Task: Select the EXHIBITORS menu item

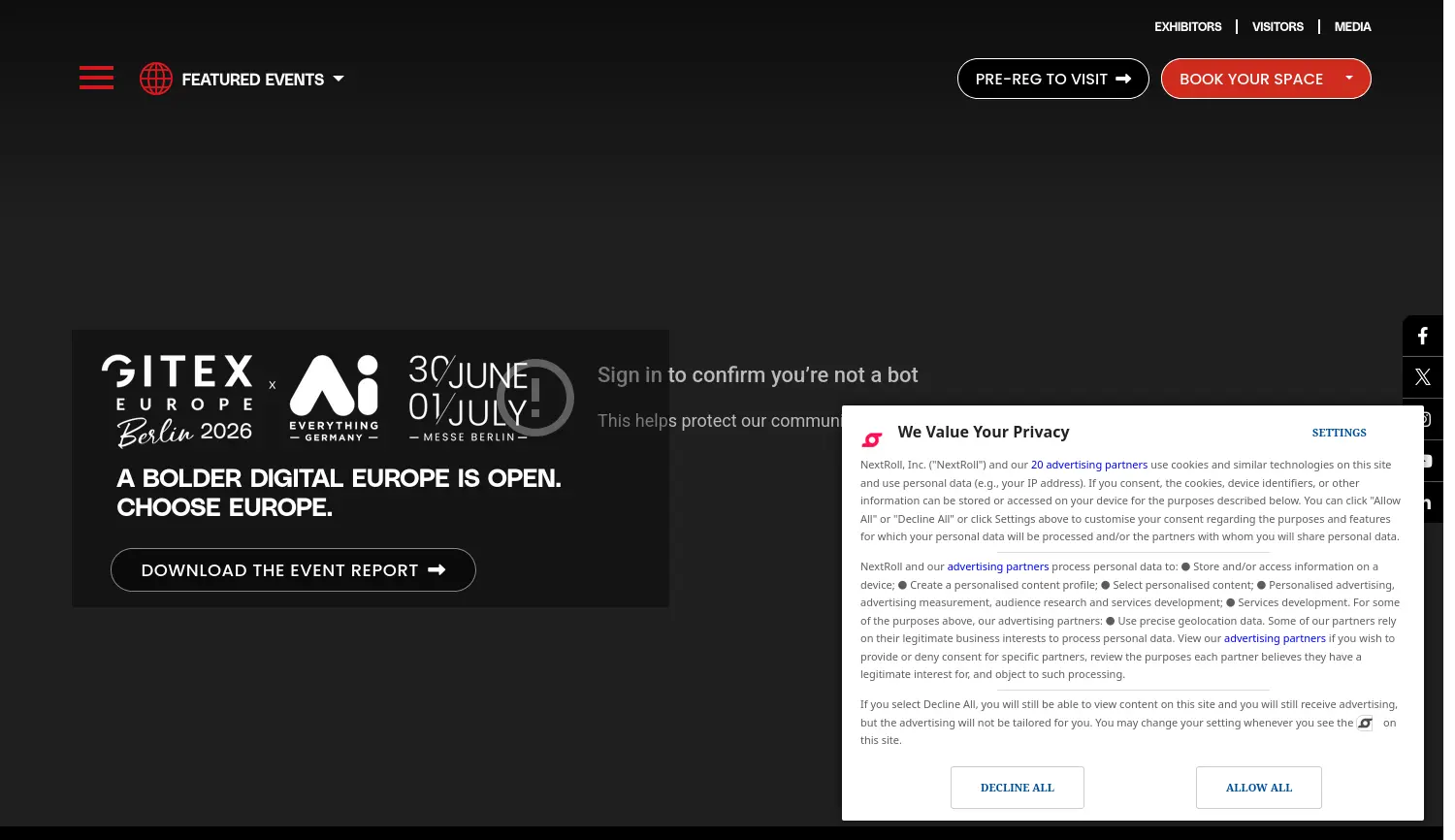Action: [1187, 26]
